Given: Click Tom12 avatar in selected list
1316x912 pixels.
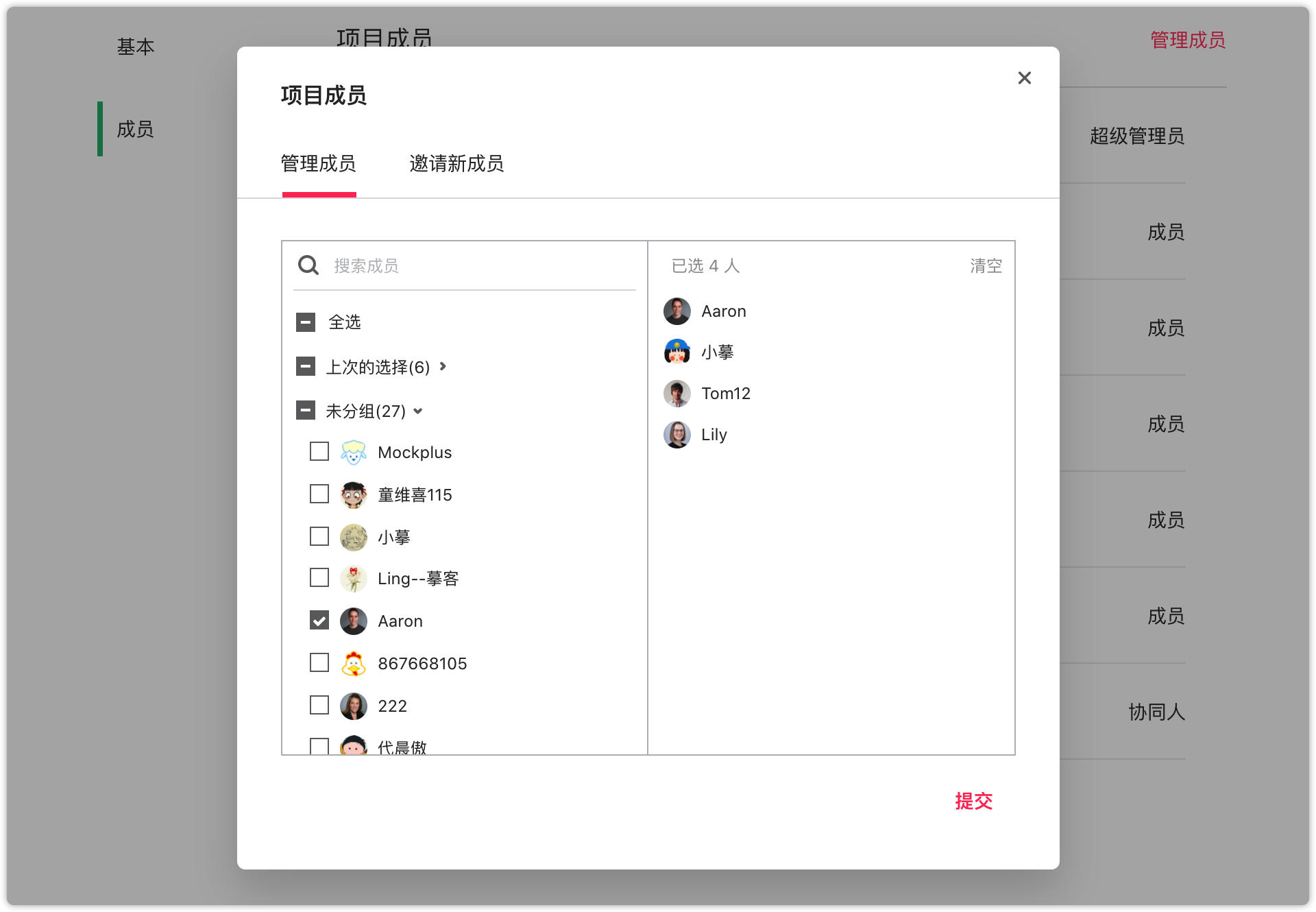Looking at the screenshot, I should [x=677, y=394].
